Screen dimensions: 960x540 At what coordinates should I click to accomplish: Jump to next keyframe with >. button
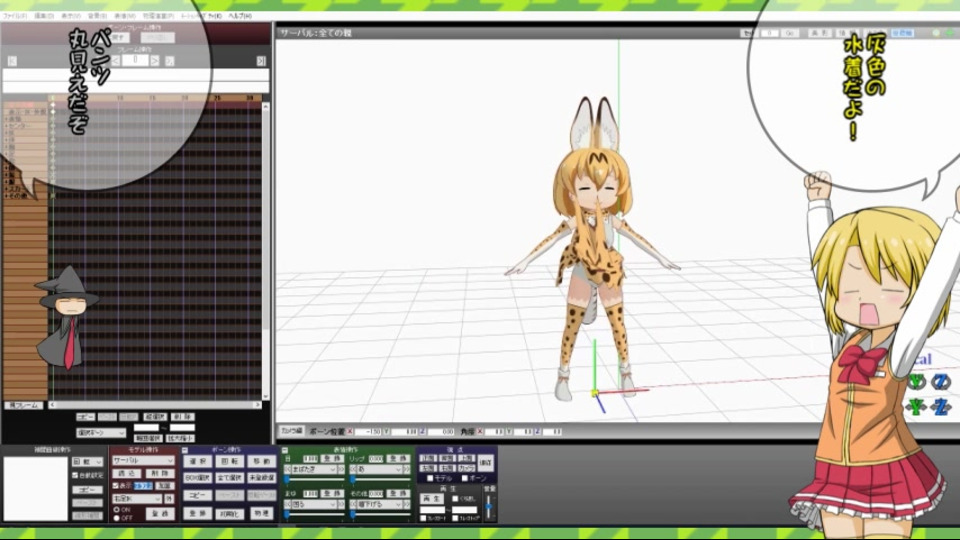pyautogui.click(x=170, y=61)
